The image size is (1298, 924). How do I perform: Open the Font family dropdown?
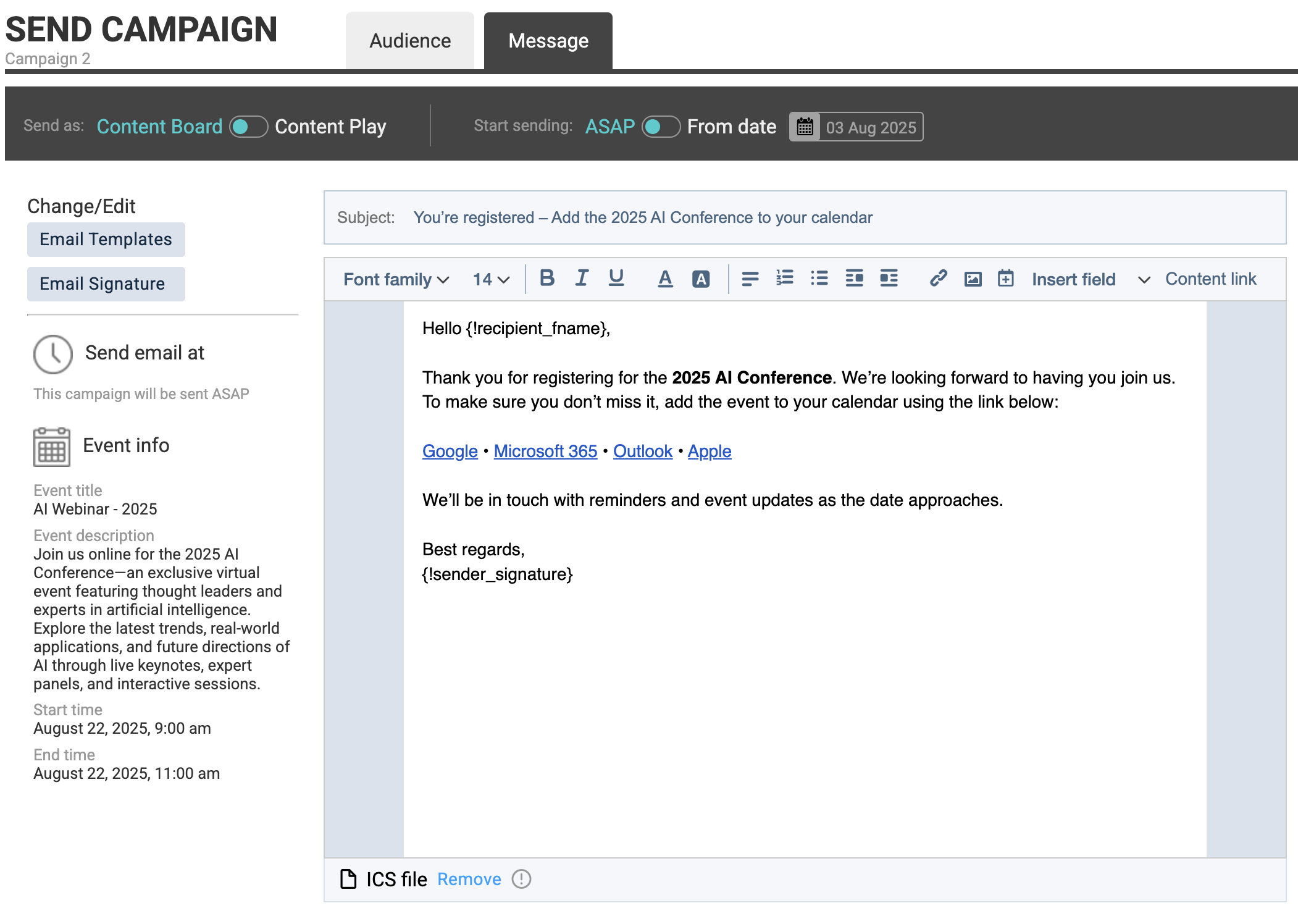pos(396,279)
